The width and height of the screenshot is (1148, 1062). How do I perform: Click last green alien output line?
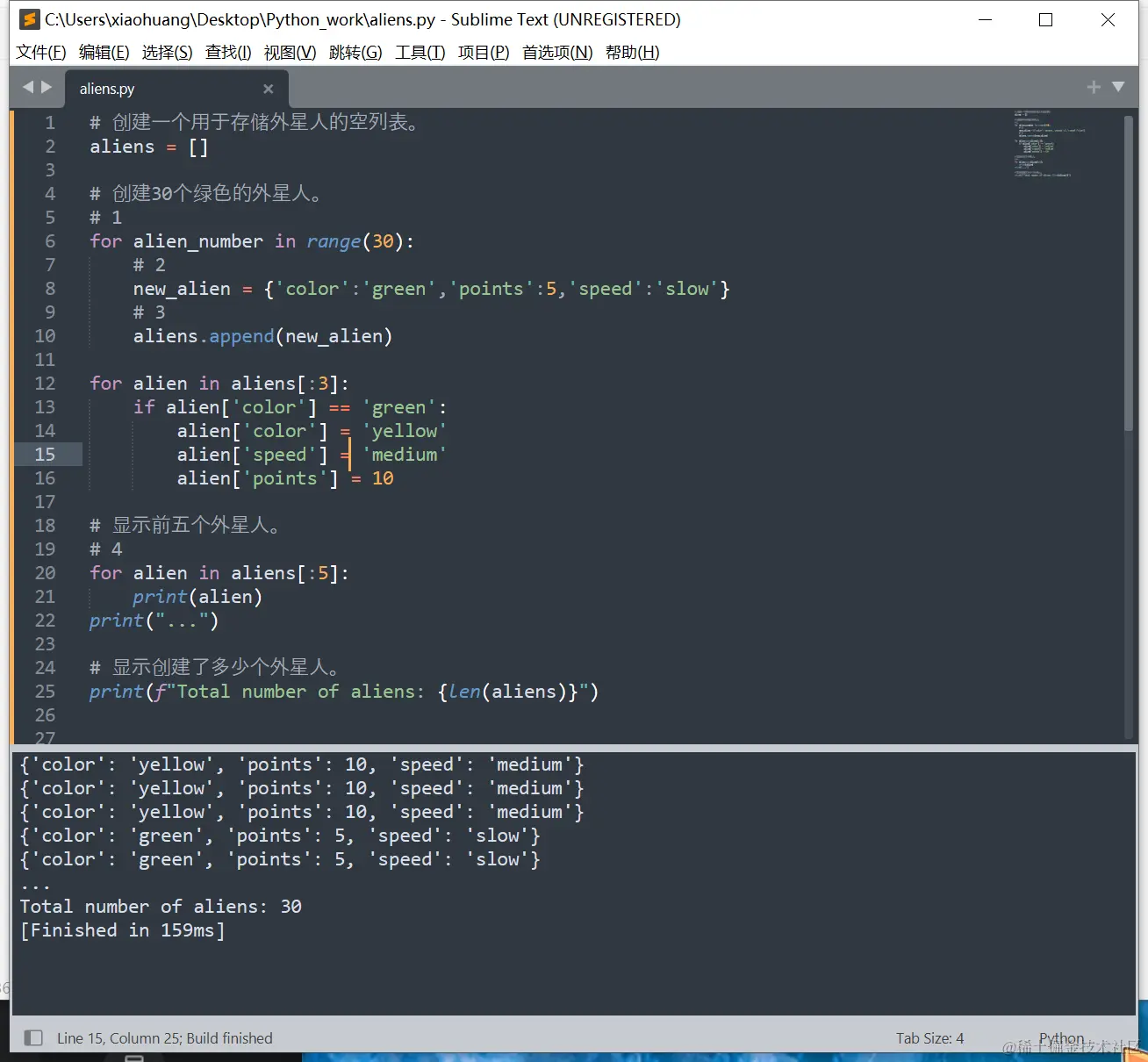click(x=280, y=859)
